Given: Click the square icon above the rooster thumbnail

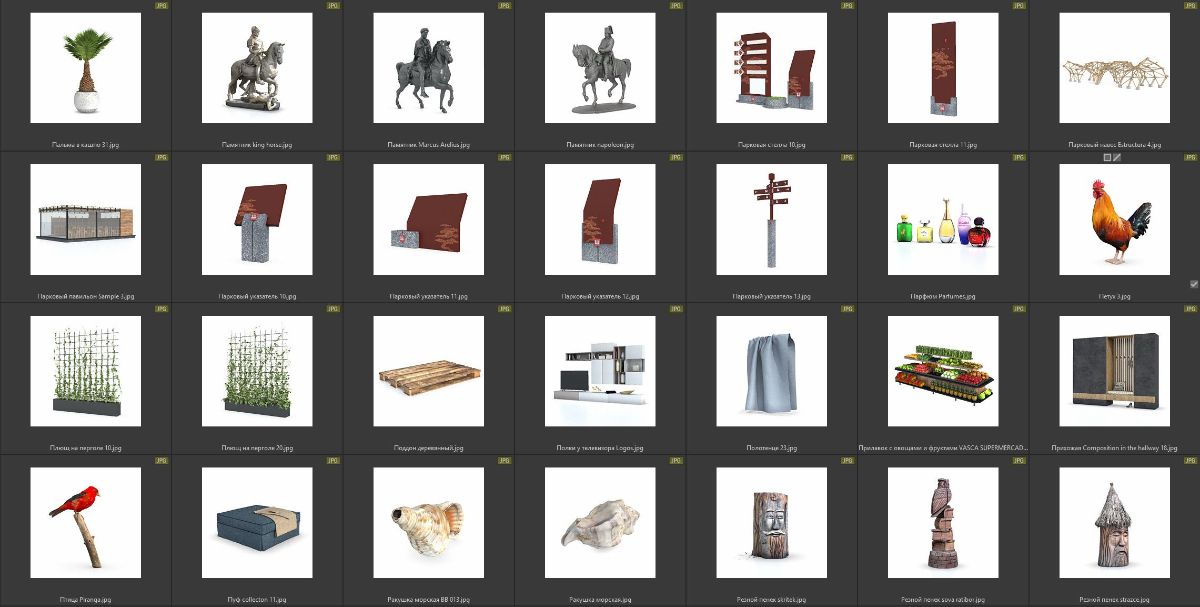Looking at the screenshot, I should point(1107,157).
